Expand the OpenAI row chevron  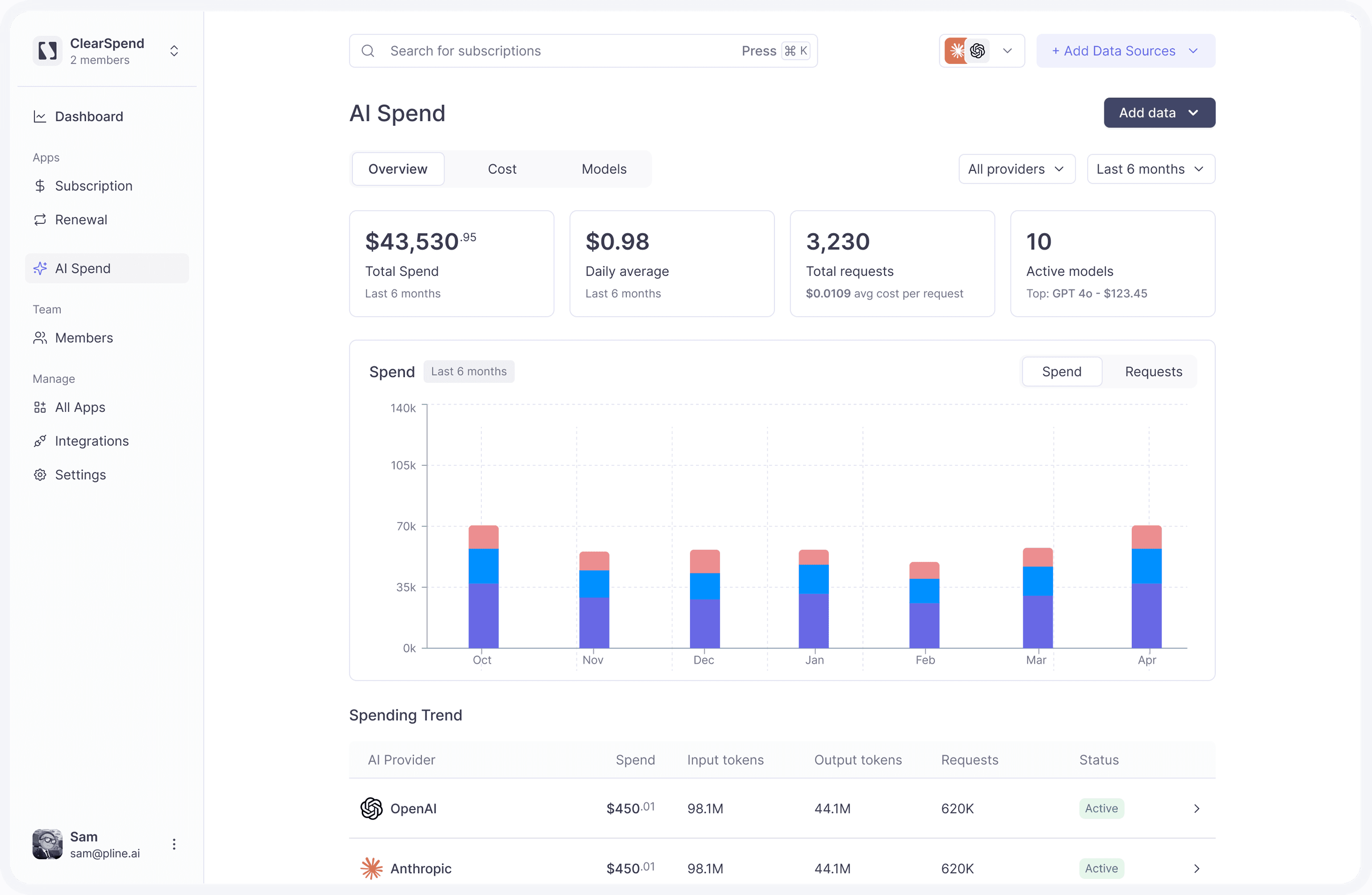pyautogui.click(x=1197, y=808)
